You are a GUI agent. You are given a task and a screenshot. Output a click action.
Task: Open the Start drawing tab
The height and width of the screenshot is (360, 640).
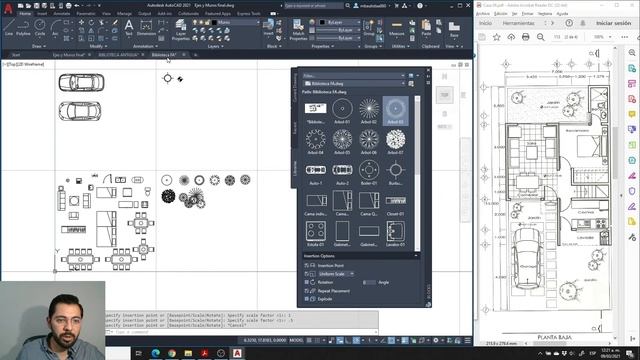click(x=16, y=55)
